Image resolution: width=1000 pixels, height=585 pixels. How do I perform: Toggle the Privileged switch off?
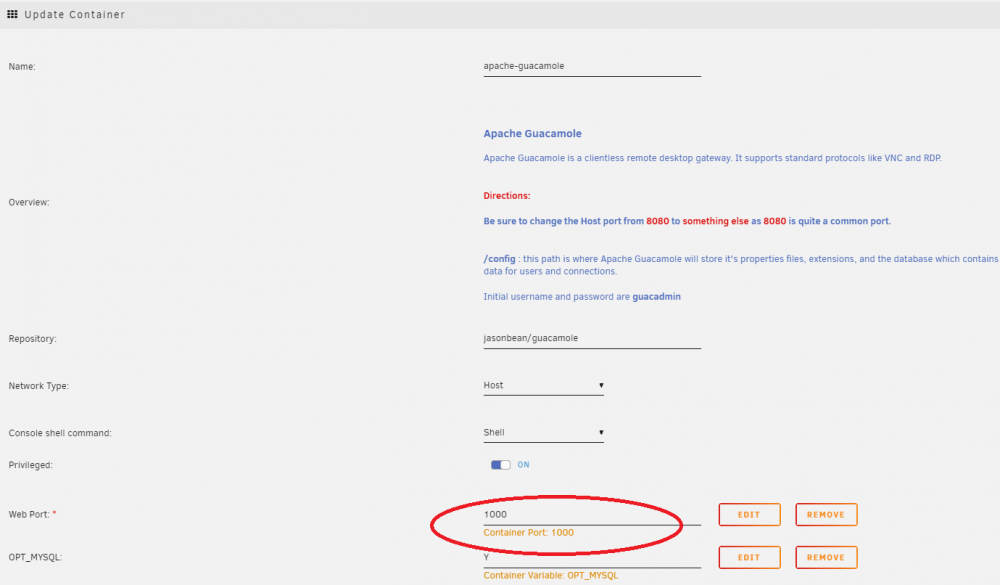pyautogui.click(x=501, y=464)
